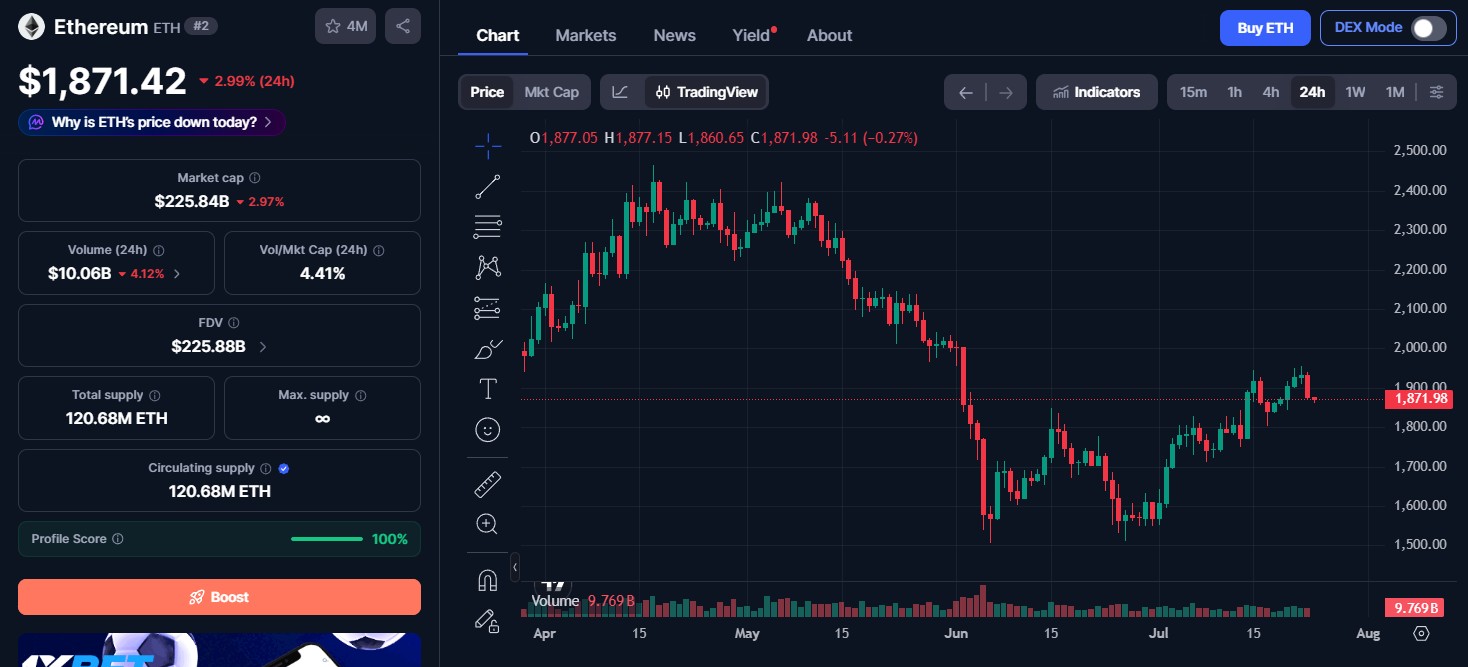Click the Boost button
The height and width of the screenshot is (667, 1468).
click(219, 597)
